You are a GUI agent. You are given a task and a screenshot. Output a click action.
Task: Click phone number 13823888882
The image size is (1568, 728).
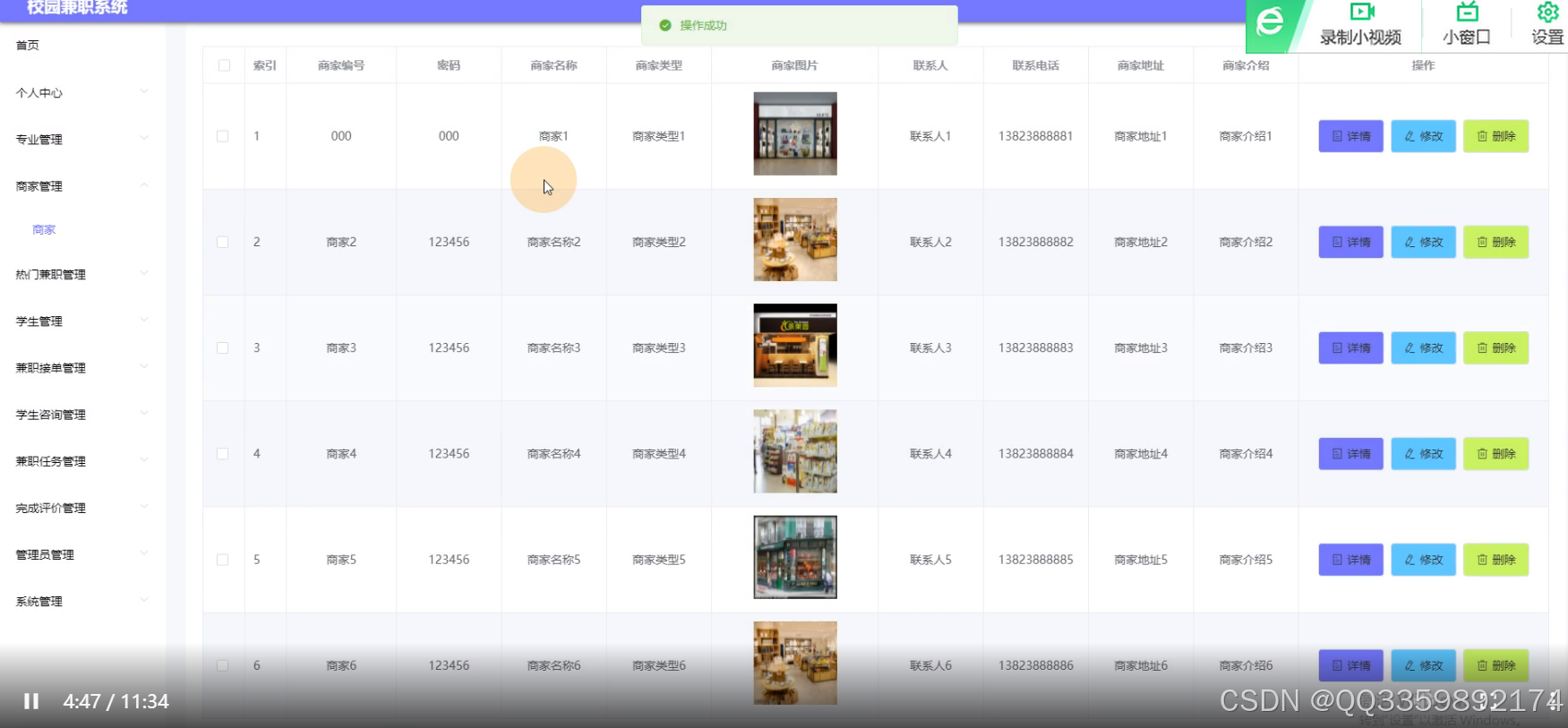[x=1036, y=242]
